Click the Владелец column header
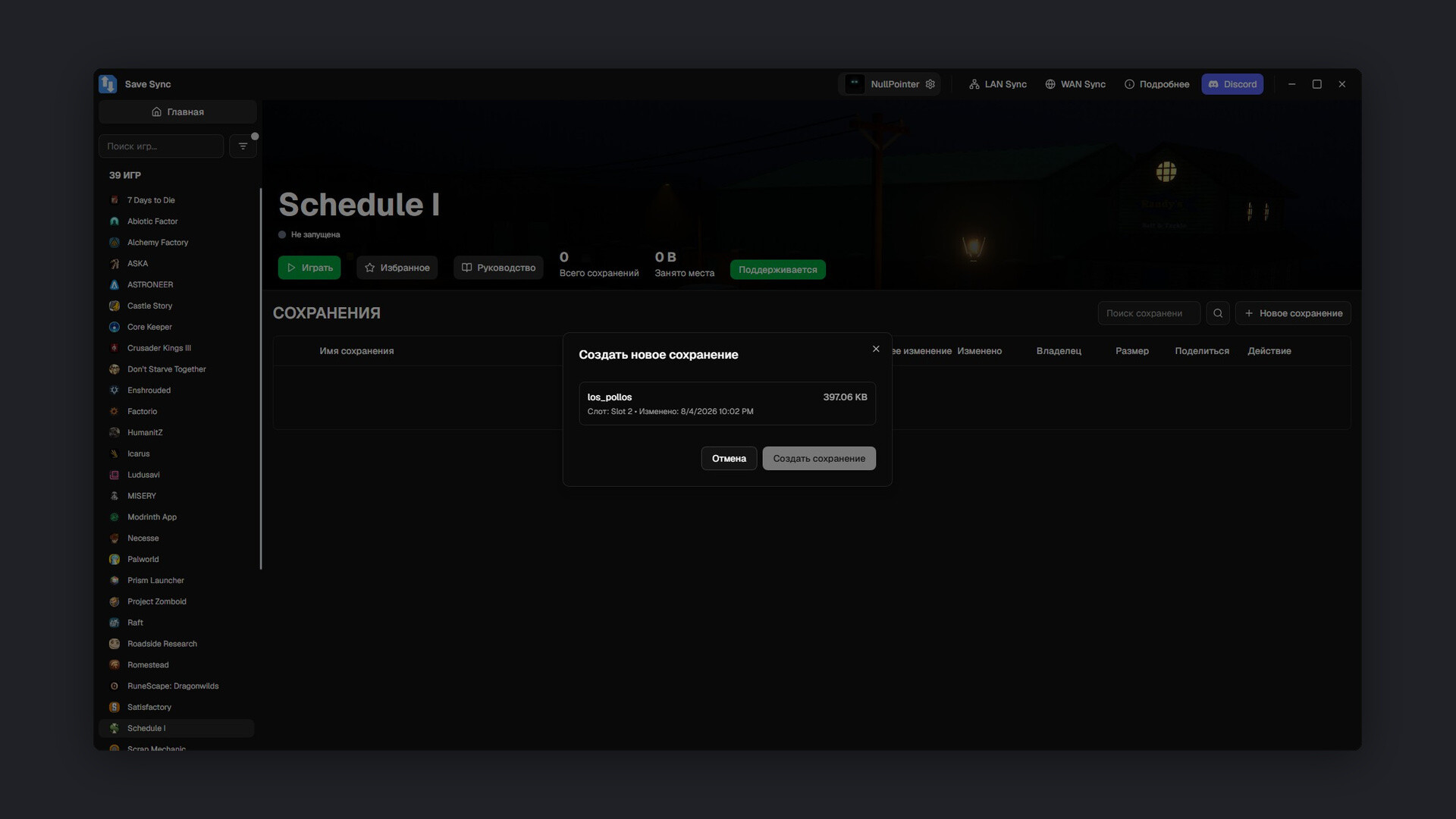Viewport: 1456px width, 819px height. (x=1059, y=351)
